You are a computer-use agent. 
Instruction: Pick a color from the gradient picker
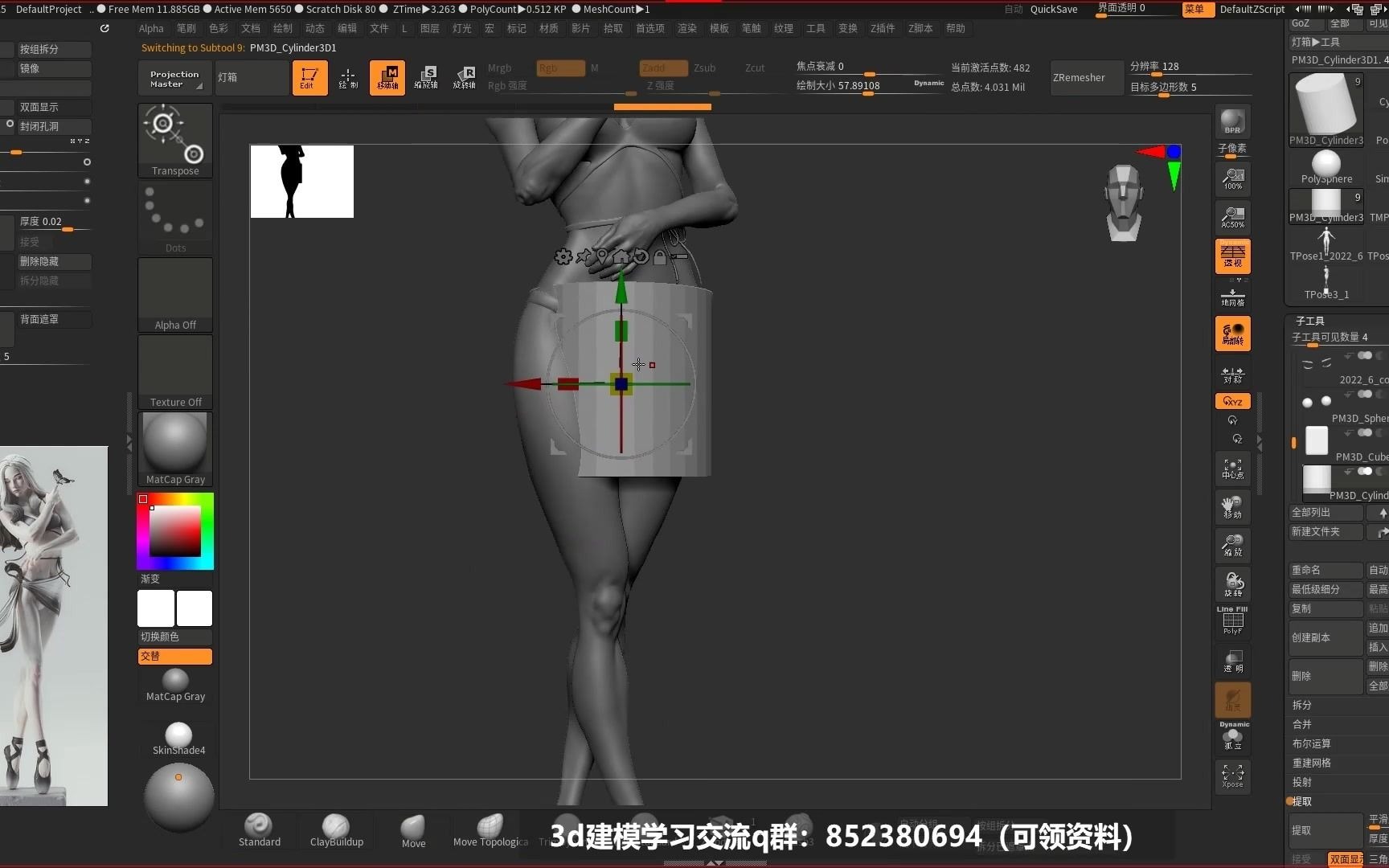click(x=174, y=530)
